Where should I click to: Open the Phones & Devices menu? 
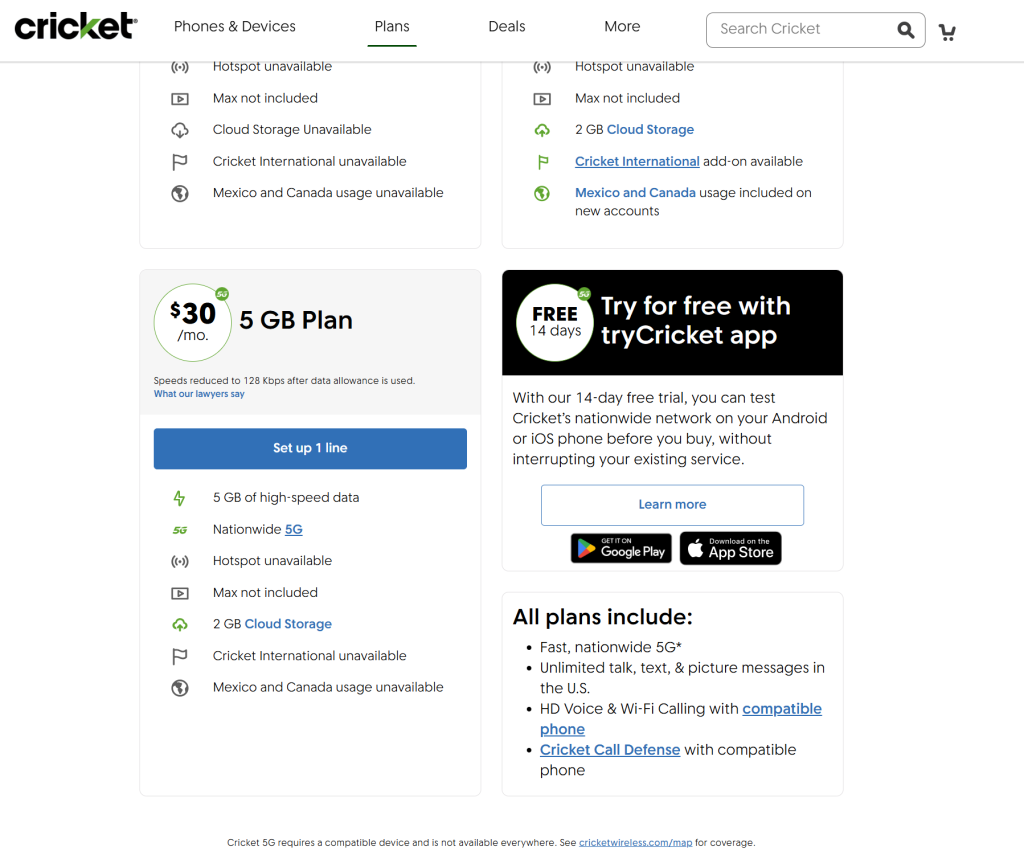(234, 27)
